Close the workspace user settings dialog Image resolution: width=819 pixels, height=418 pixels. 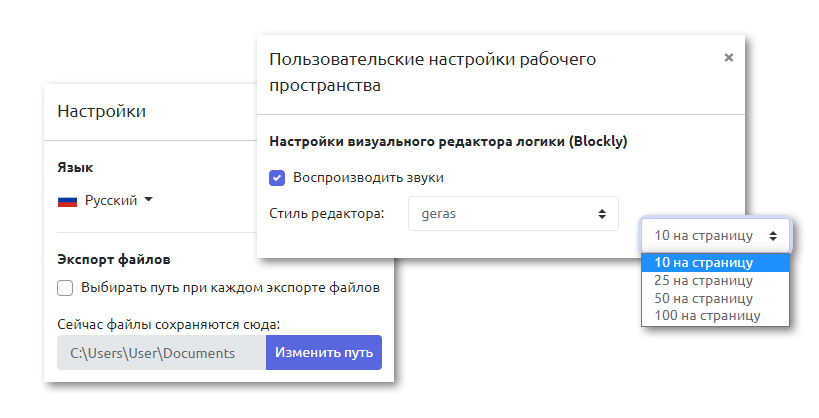click(729, 58)
